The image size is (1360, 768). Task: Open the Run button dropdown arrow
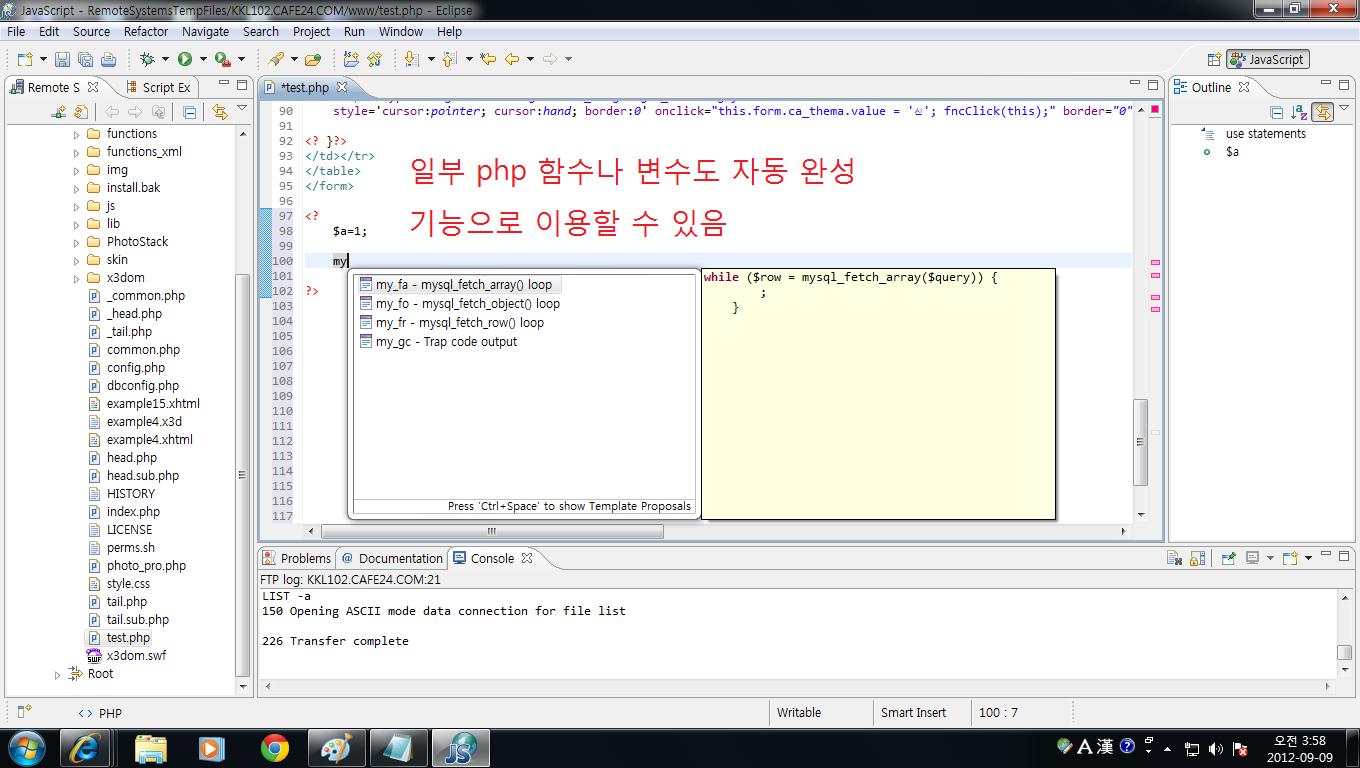(x=203, y=60)
